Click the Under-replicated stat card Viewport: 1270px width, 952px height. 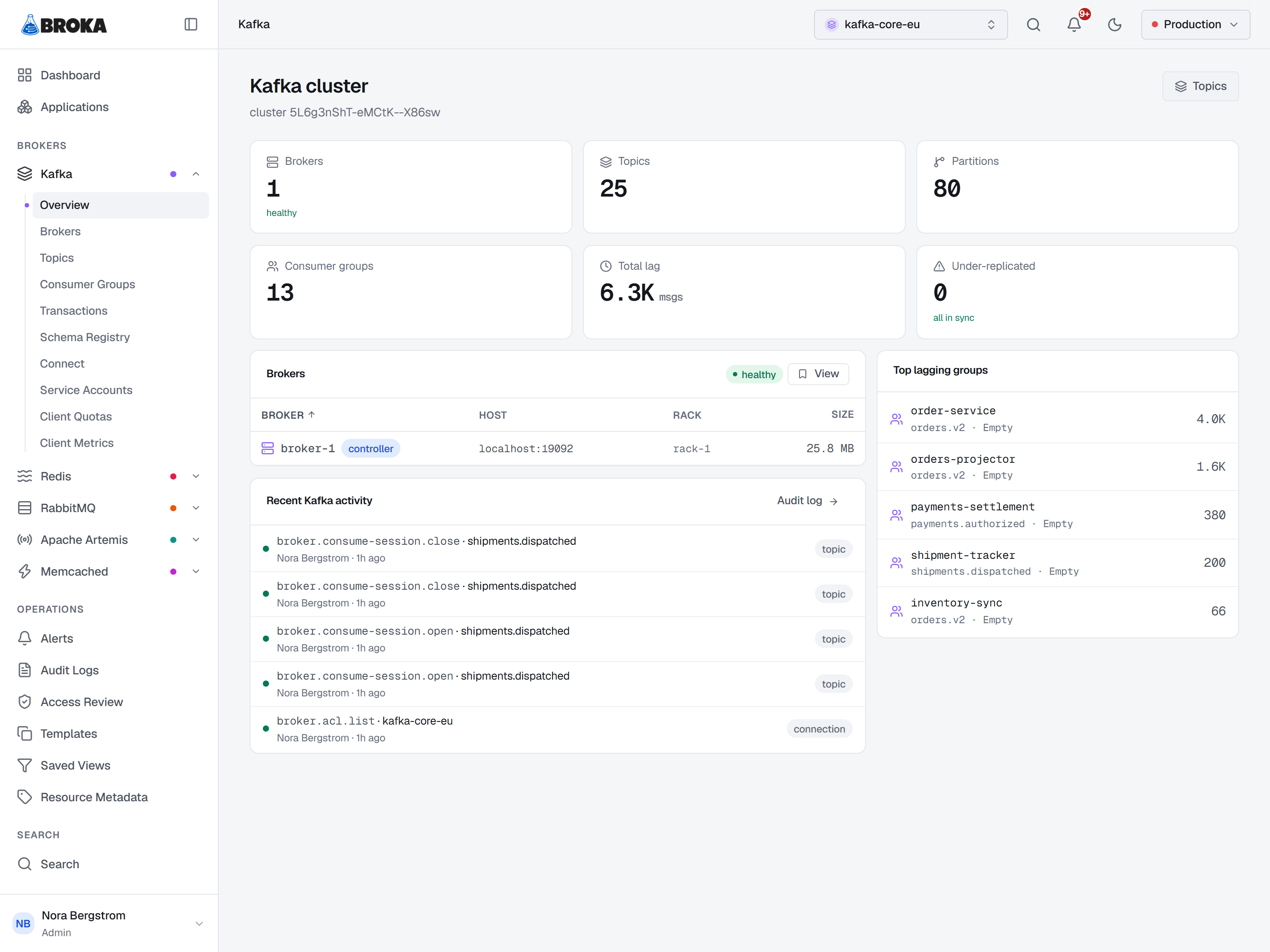[1077, 292]
